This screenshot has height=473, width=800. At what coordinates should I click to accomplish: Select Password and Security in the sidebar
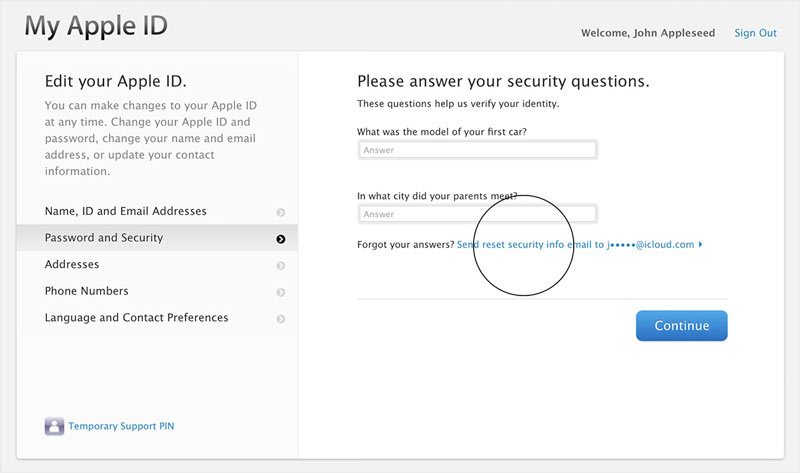click(104, 238)
